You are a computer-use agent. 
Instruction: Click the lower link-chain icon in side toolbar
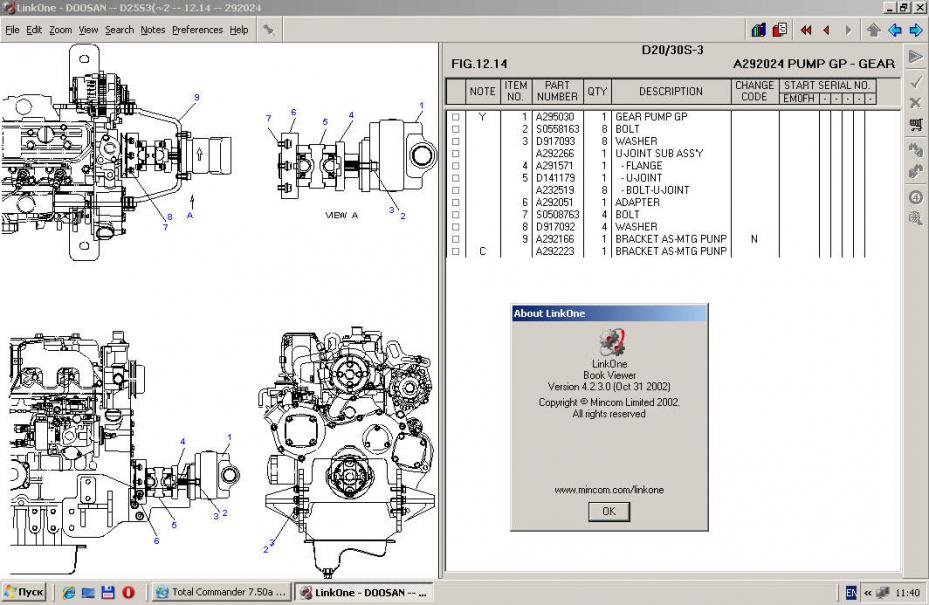tap(915, 172)
